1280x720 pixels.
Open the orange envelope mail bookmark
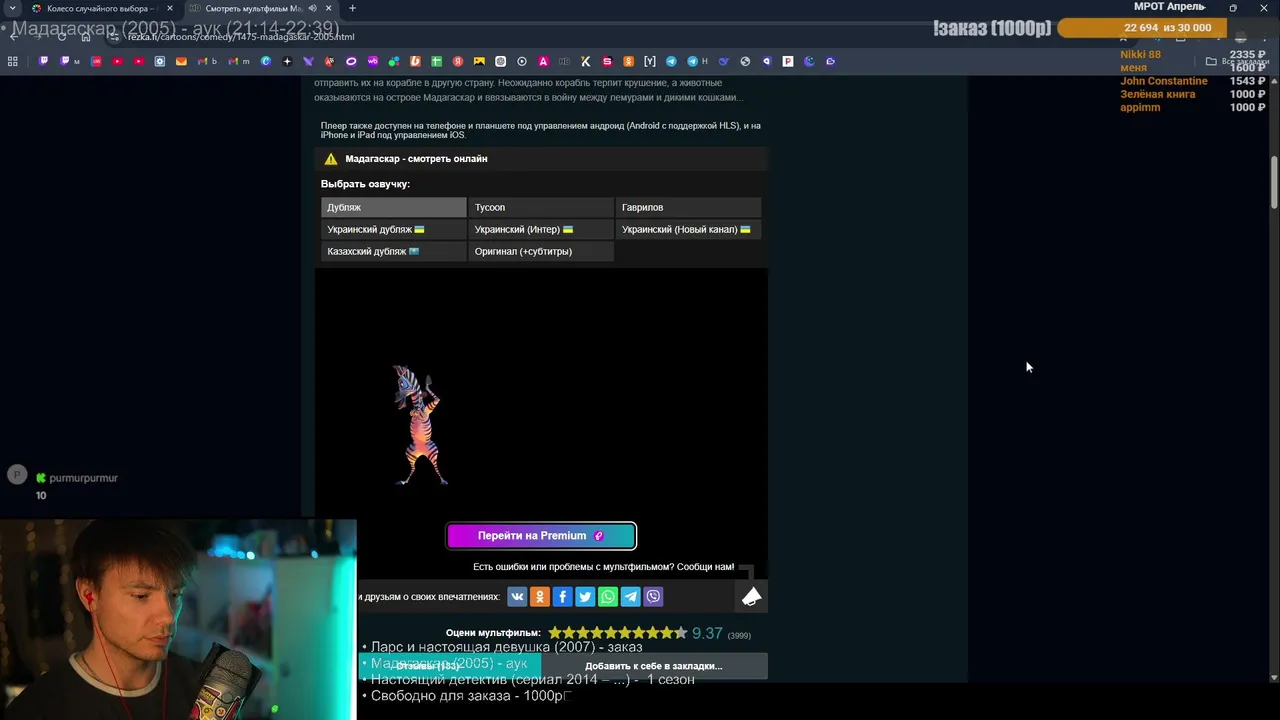181,61
